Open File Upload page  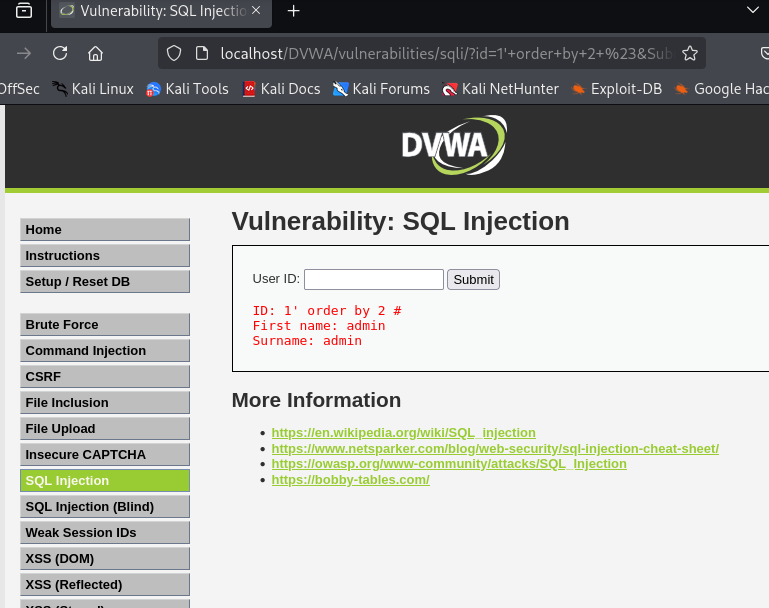(105, 429)
